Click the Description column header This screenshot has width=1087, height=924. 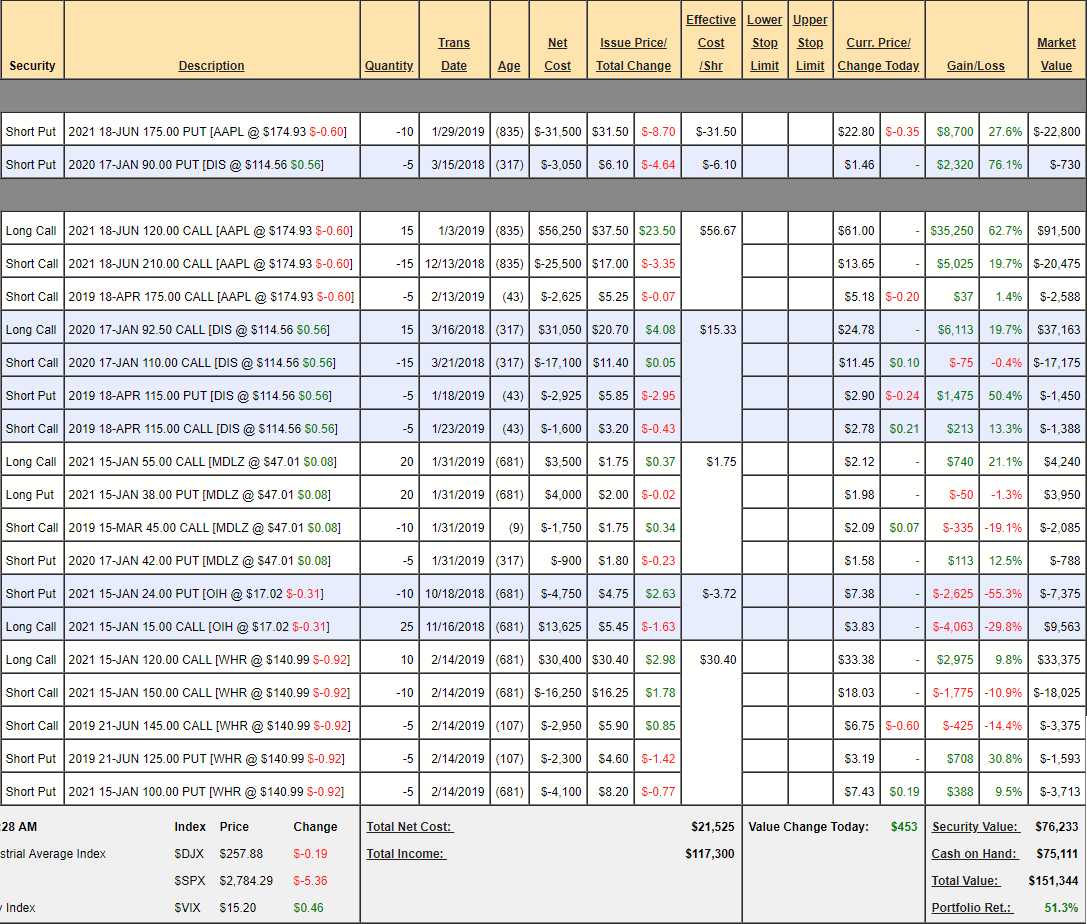pos(211,66)
